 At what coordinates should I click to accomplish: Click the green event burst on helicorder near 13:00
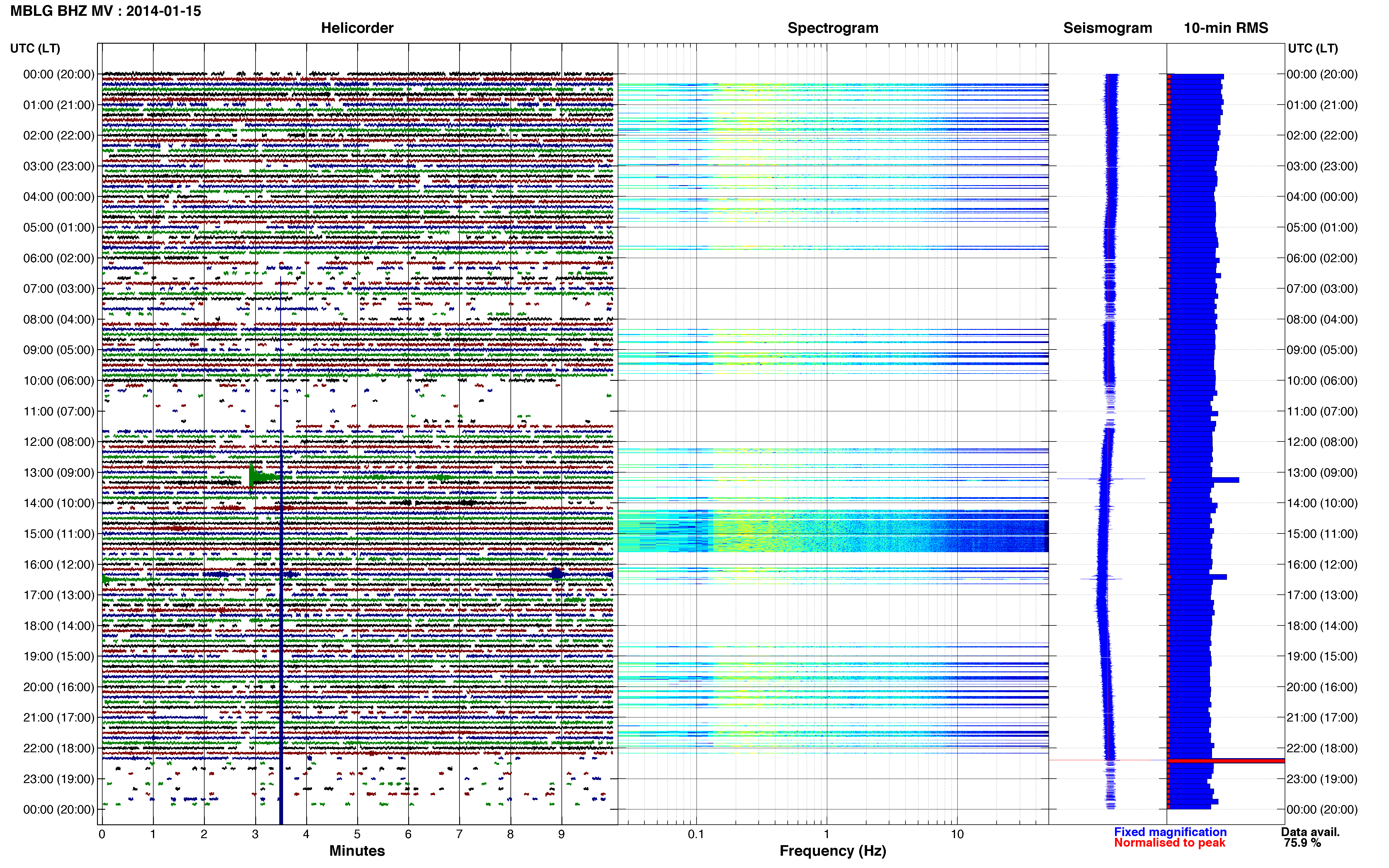click(258, 477)
